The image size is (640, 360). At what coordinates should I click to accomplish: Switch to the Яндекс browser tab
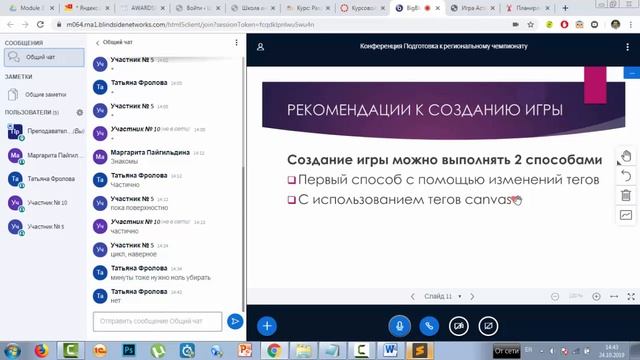click(87, 8)
